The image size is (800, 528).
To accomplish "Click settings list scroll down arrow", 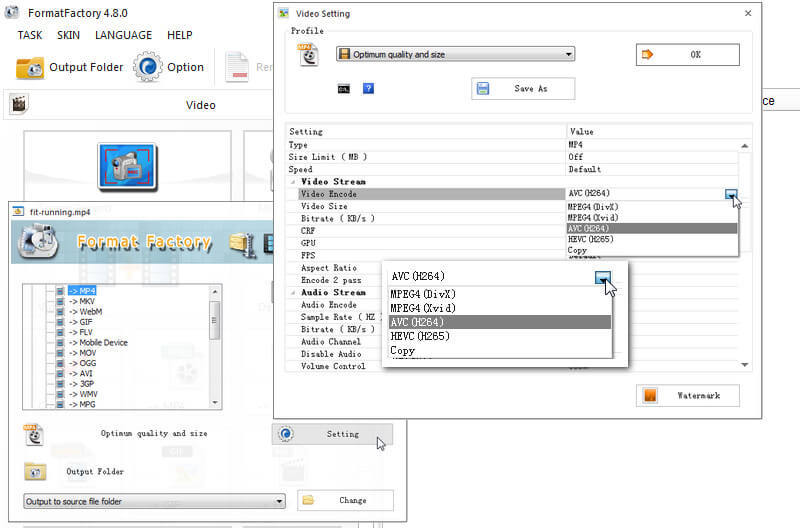I will coord(745,365).
